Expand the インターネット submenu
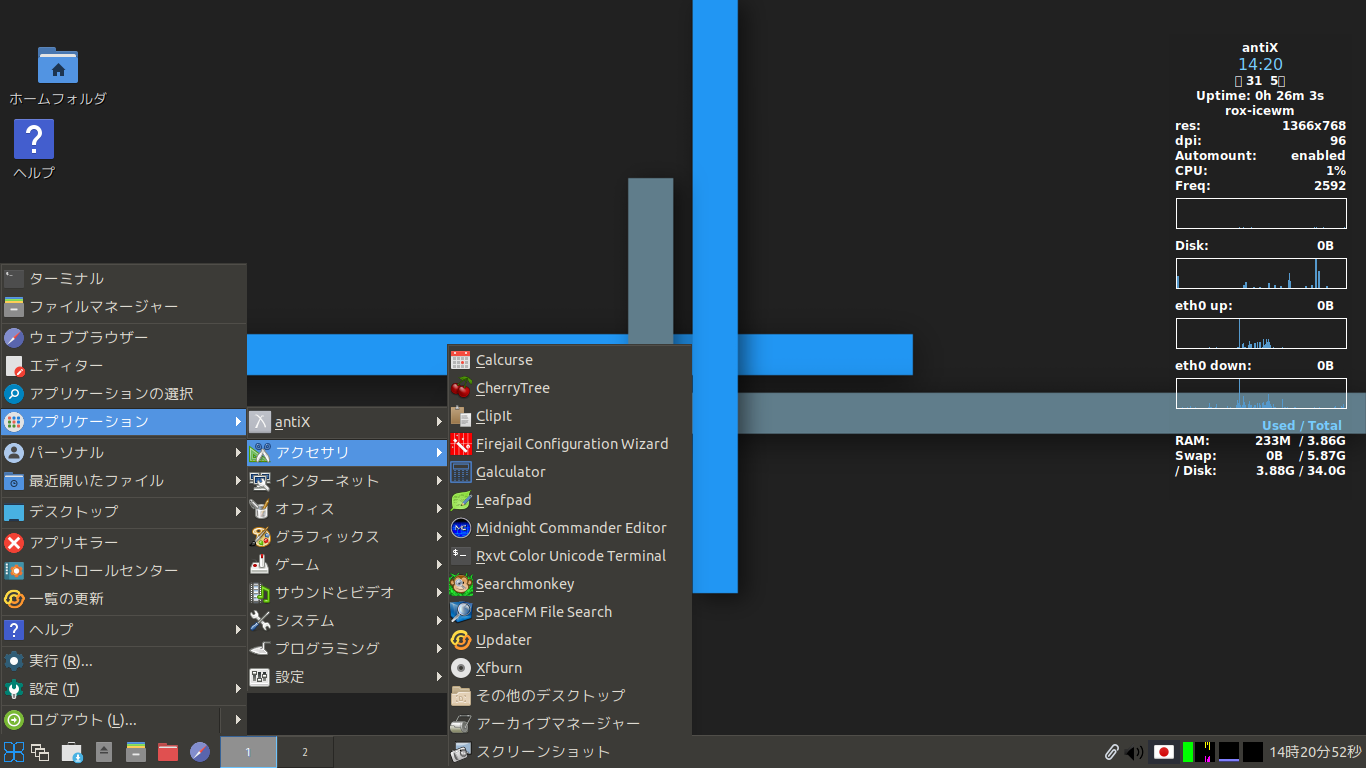1366x768 pixels. [x=346, y=481]
